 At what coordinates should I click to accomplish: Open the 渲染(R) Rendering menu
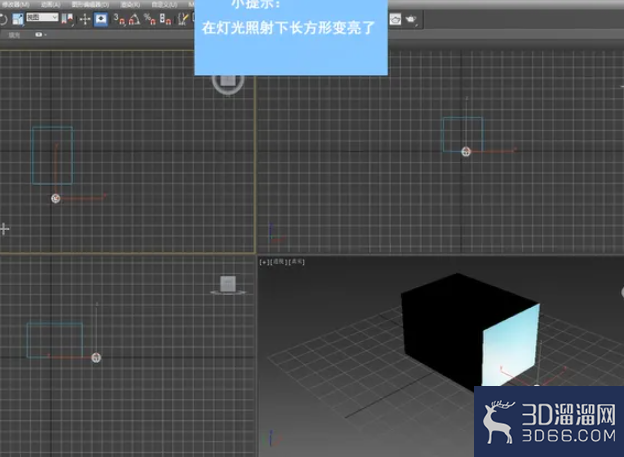[130, 4]
